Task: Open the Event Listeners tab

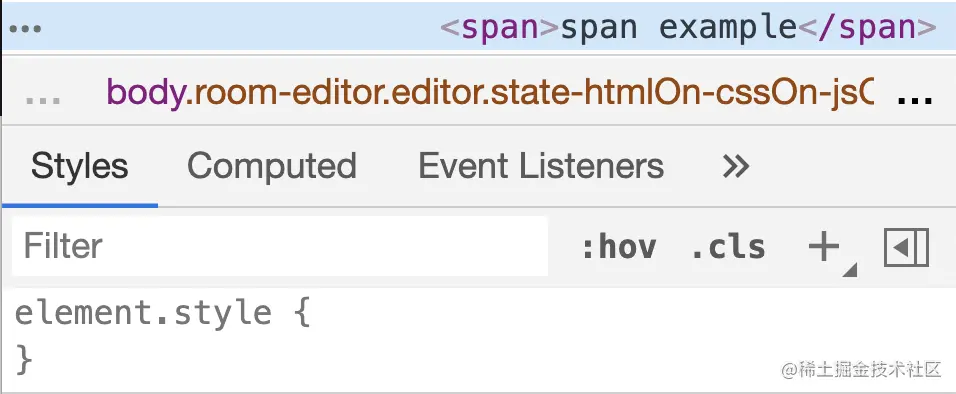Action: click(541, 166)
